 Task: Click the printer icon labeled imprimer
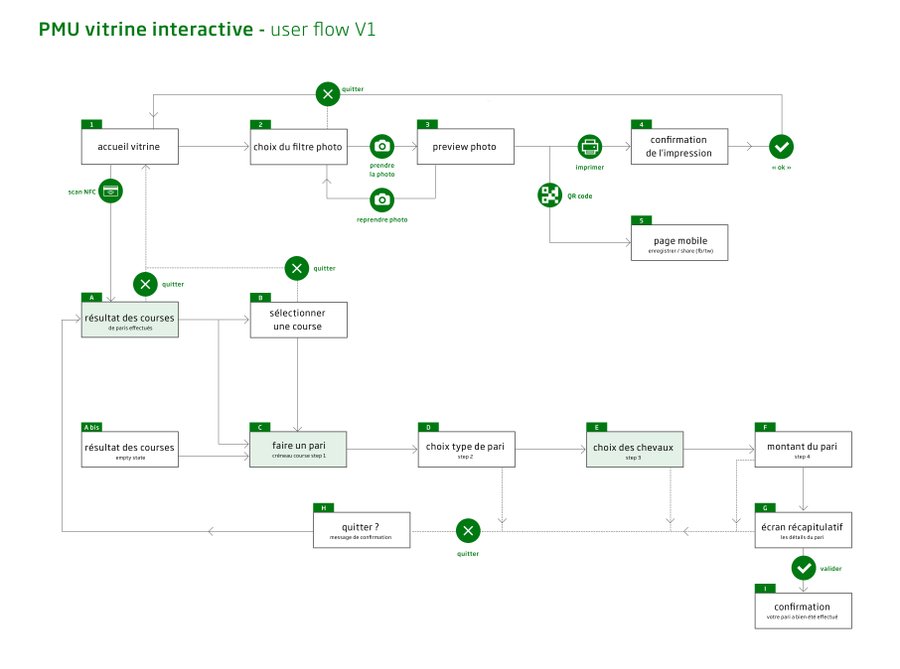click(x=590, y=146)
